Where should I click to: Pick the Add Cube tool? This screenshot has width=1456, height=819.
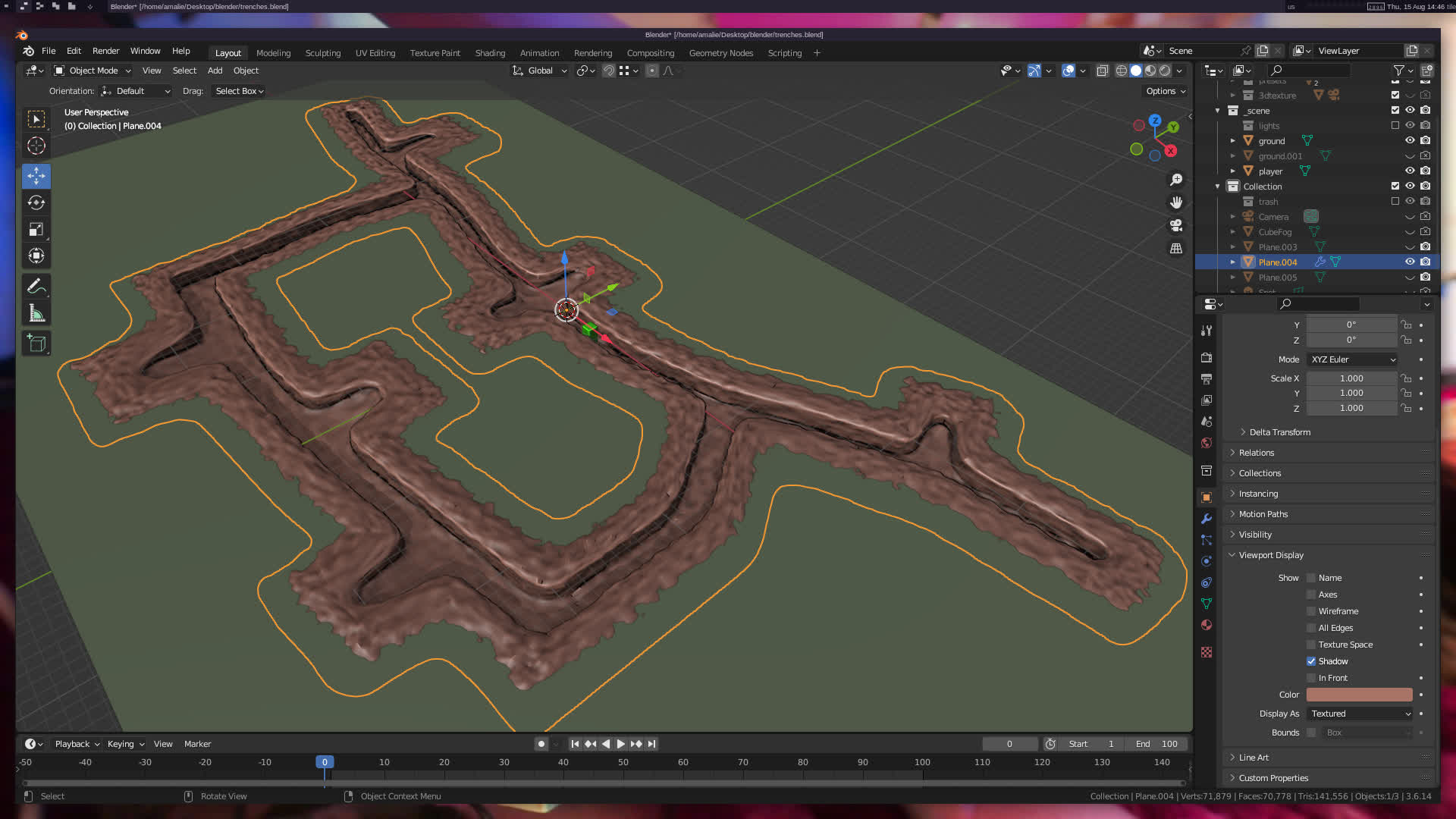pos(36,344)
